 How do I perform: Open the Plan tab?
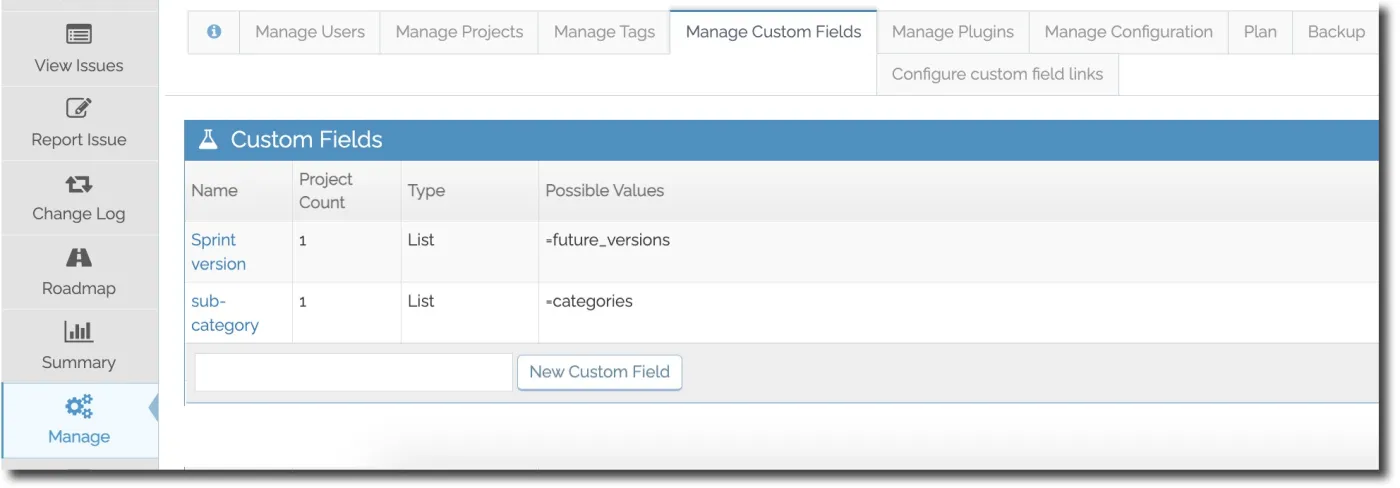(1260, 32)
